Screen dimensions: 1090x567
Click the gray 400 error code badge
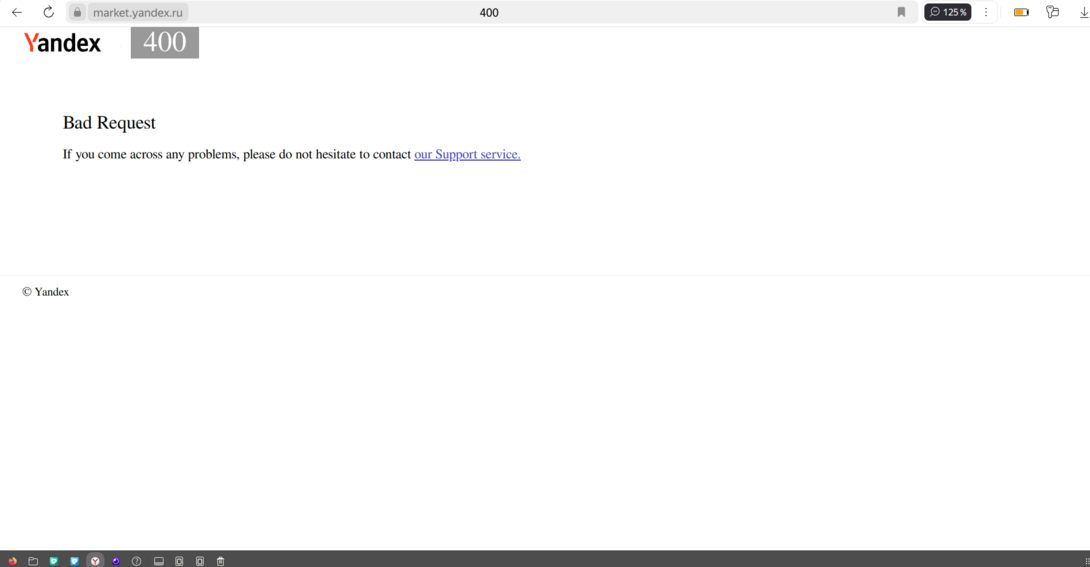pos(164,42)
